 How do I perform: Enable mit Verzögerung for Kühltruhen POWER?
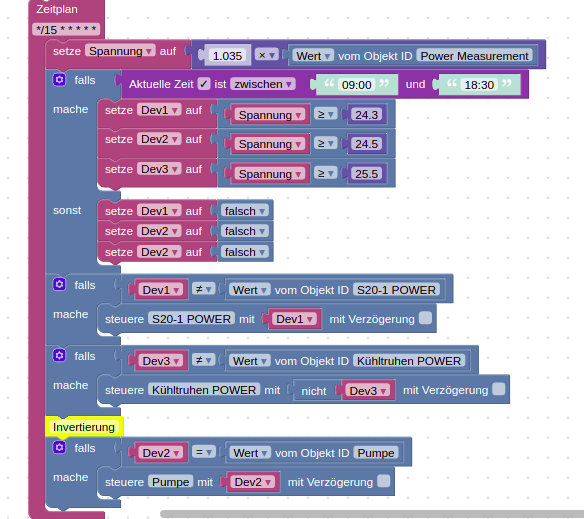point(499,389)
